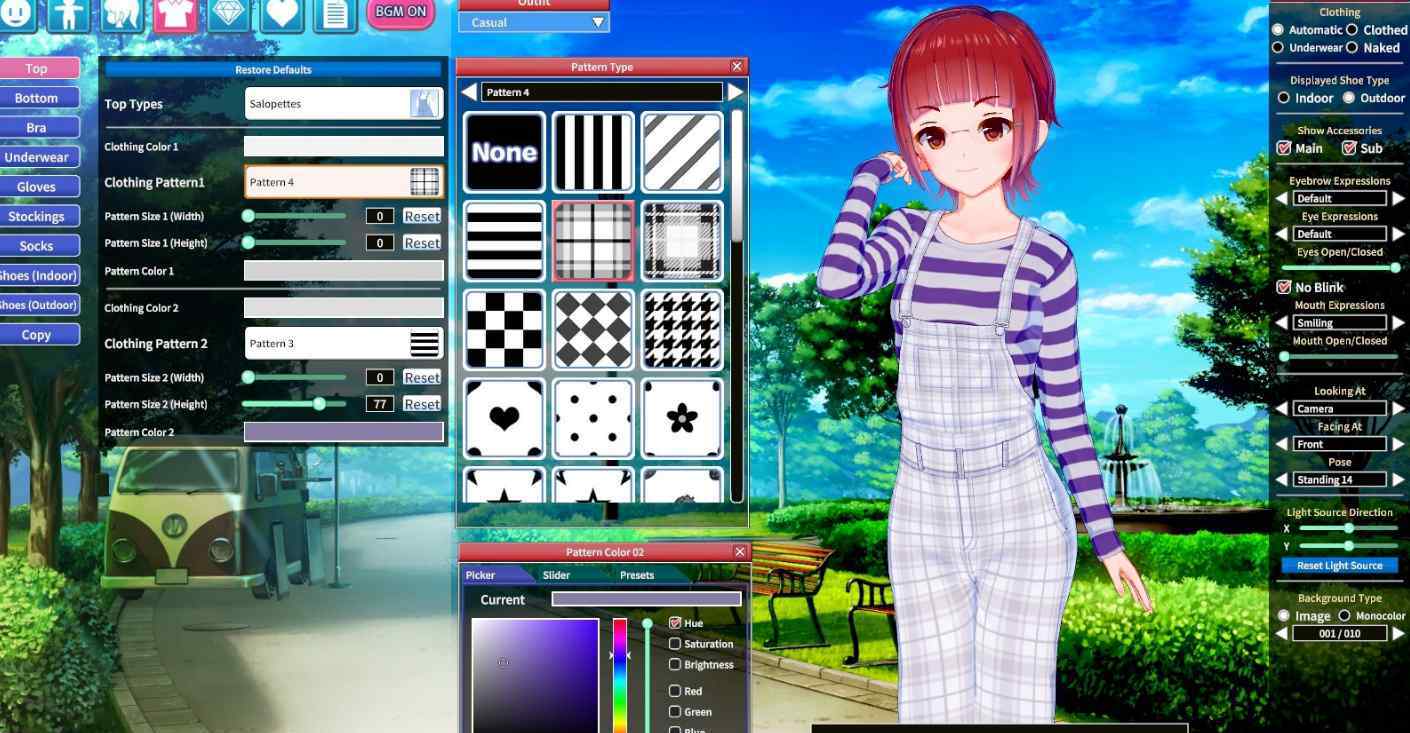Viewport: 1410px width, 733px height.
Task: Open the hair category icon
Action: click(x=122, y=13)
